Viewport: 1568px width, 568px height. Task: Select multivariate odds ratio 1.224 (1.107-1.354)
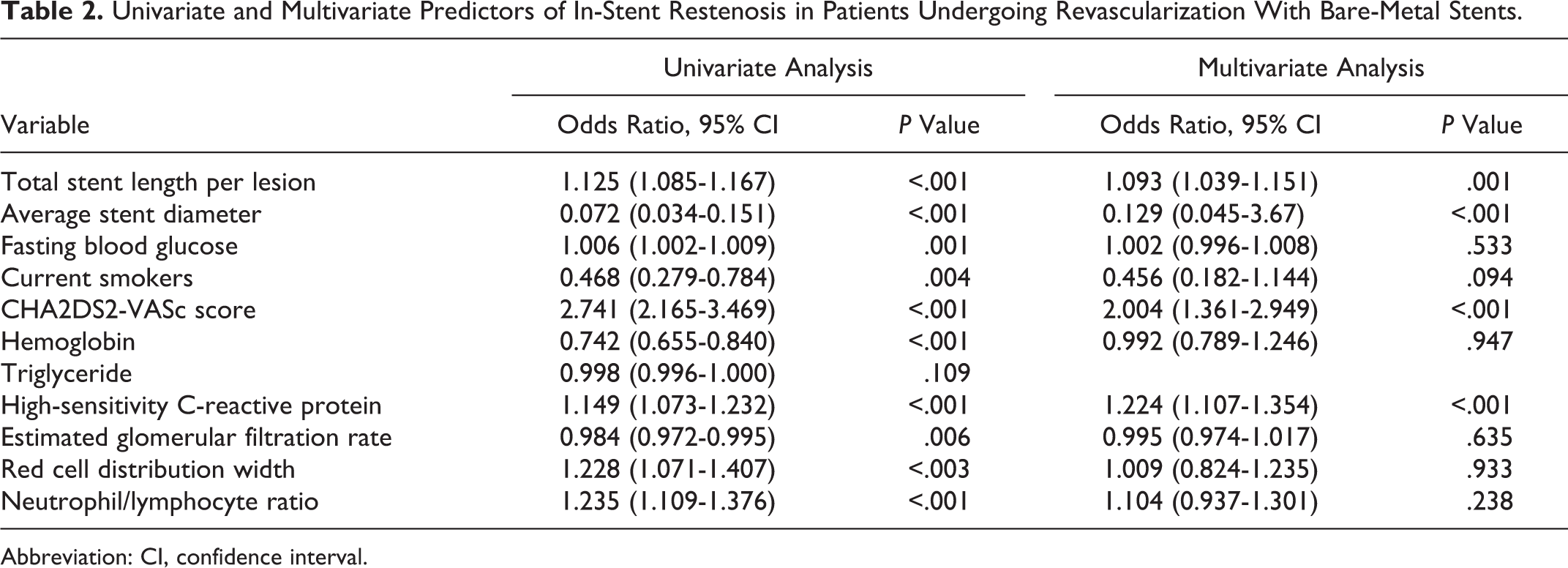click(1210, 406)
